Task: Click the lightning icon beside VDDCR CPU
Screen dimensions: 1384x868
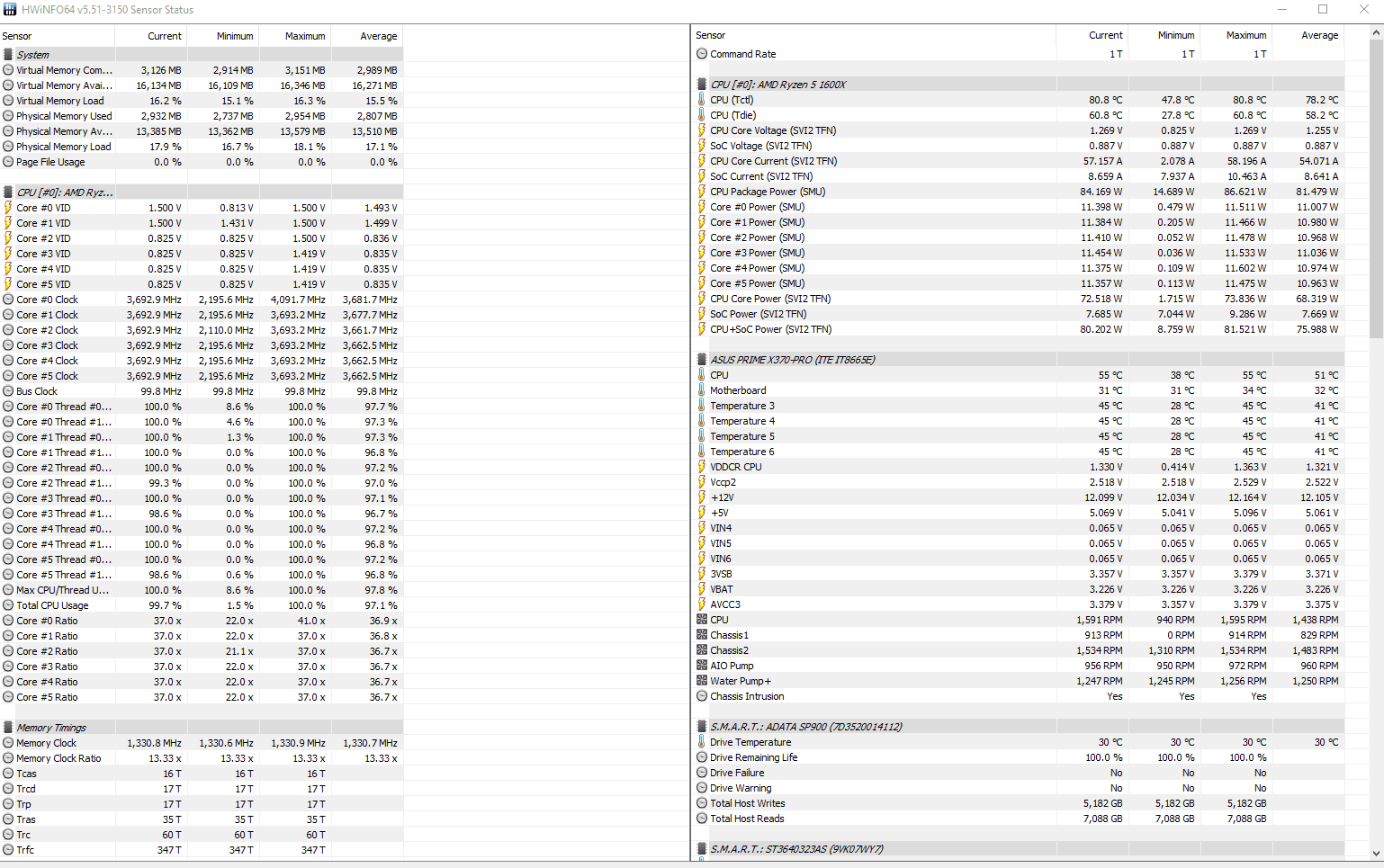Action: [702, 467]
